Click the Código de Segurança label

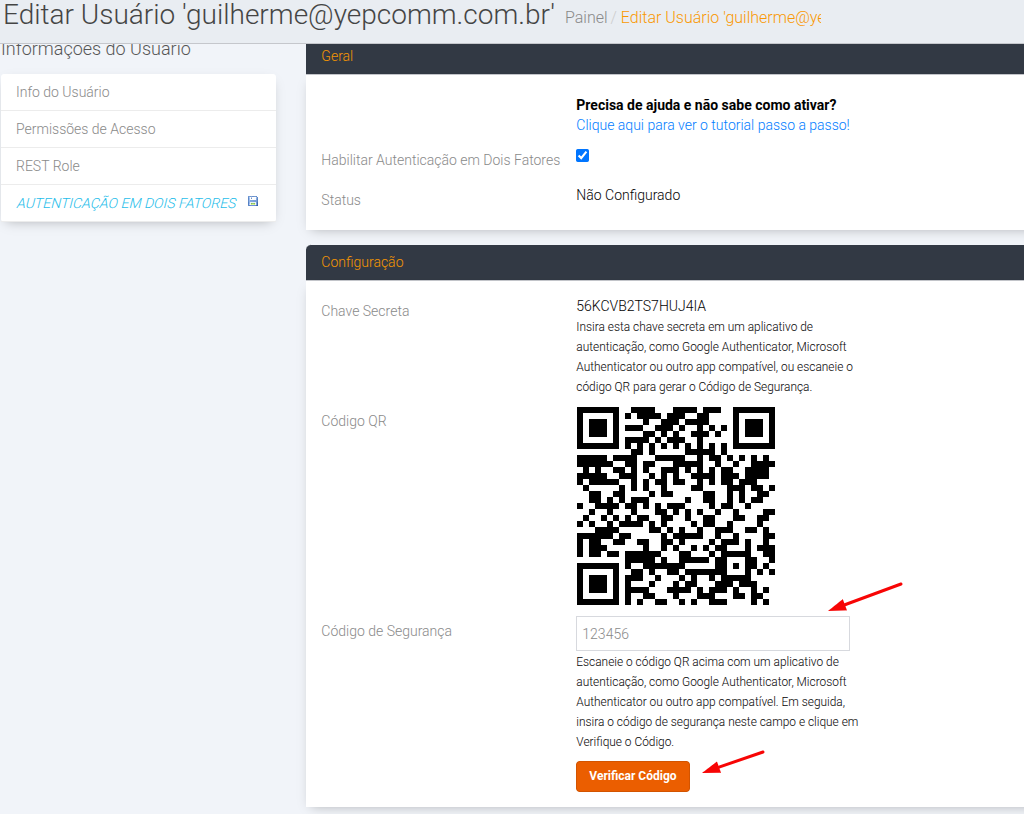click(387, 631)
